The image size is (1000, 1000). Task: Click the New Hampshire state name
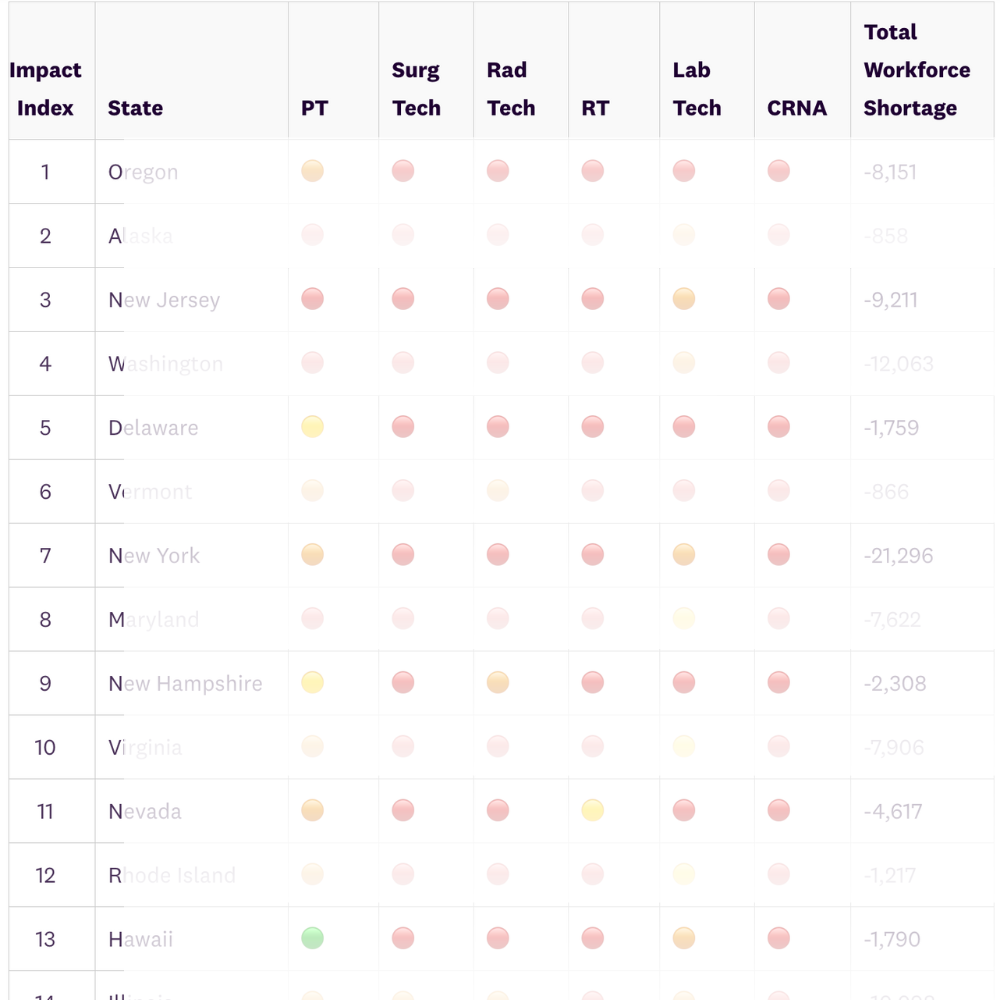pyautogui.click(x=185, y=684)
